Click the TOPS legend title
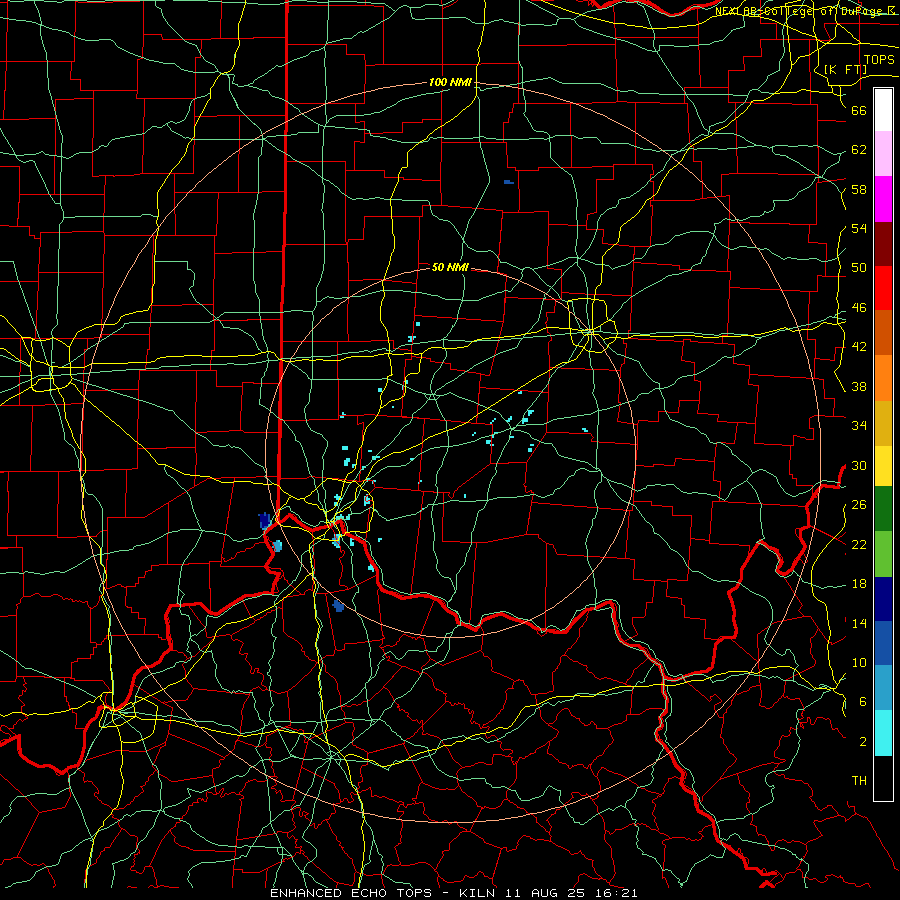The width and height of the screenshot is (900, 900). 879,59
